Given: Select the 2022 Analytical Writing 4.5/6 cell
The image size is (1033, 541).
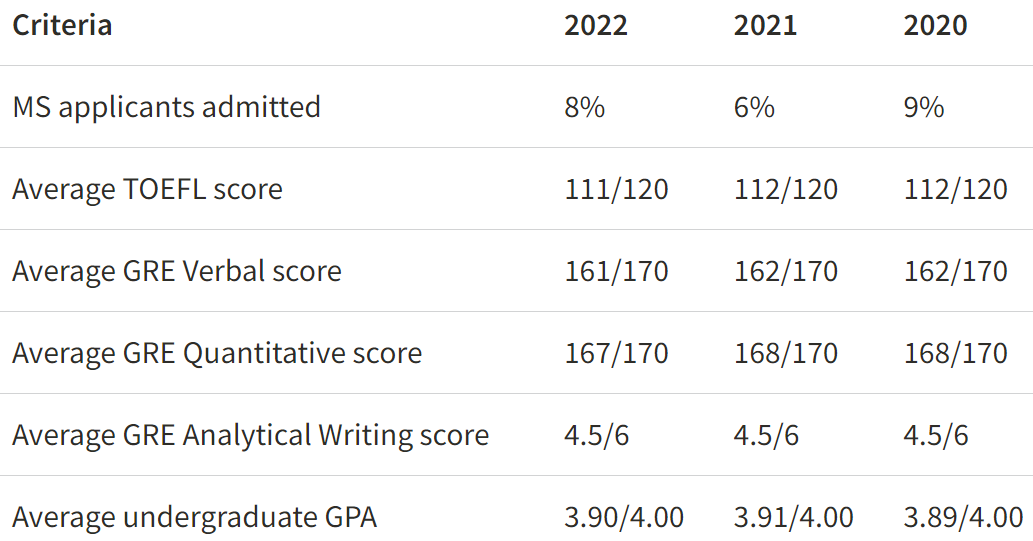Looking at the screenshot, I should [597, 436].
